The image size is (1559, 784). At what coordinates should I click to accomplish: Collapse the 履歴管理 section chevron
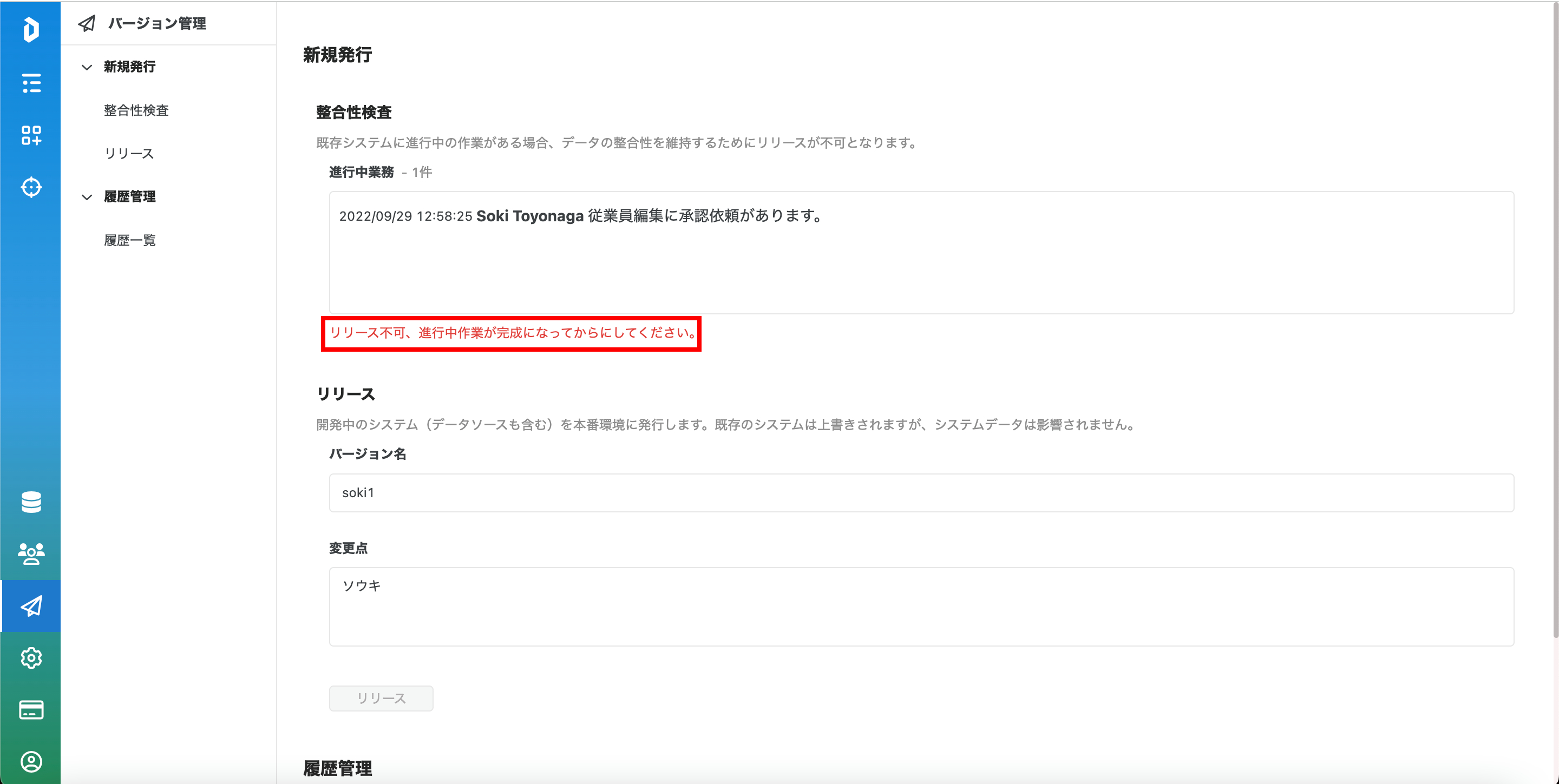[x=87, y=197]
